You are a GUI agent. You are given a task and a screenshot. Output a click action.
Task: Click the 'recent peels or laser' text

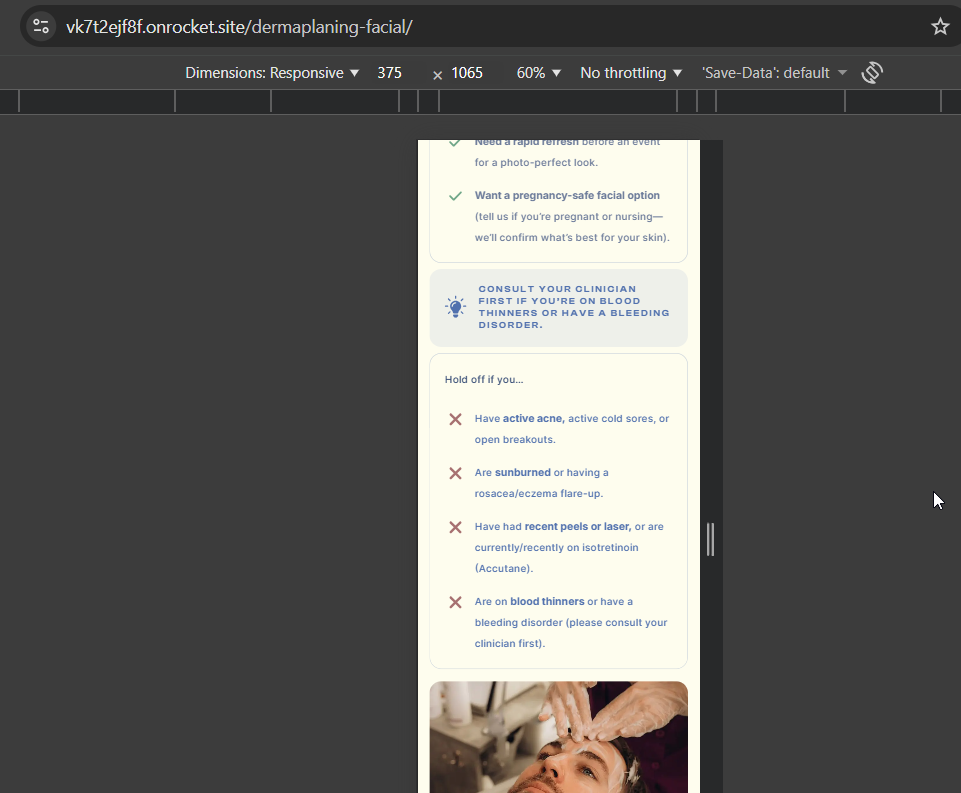coord(577,526)
